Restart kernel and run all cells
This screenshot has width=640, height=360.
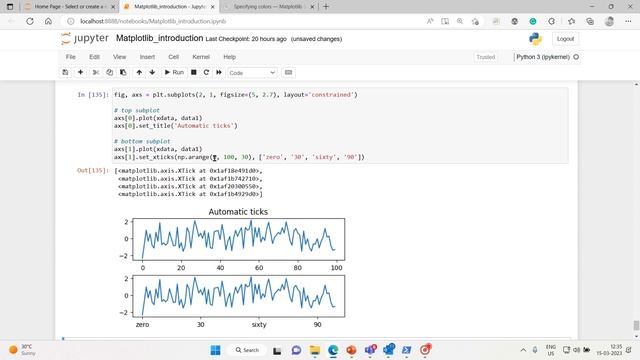[219, 72]
